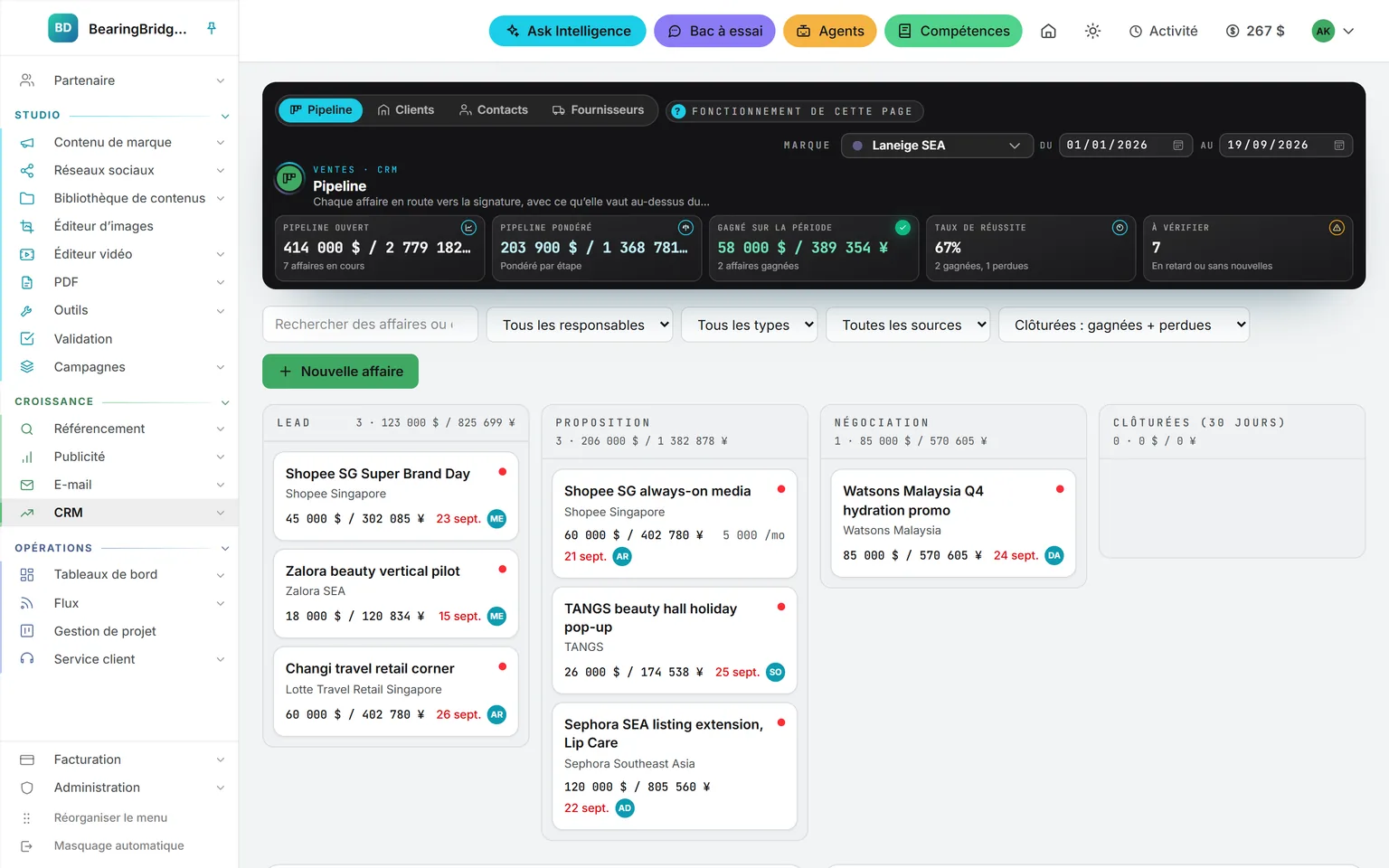Open Bac à essai sandbox

(x=714, y=31)
